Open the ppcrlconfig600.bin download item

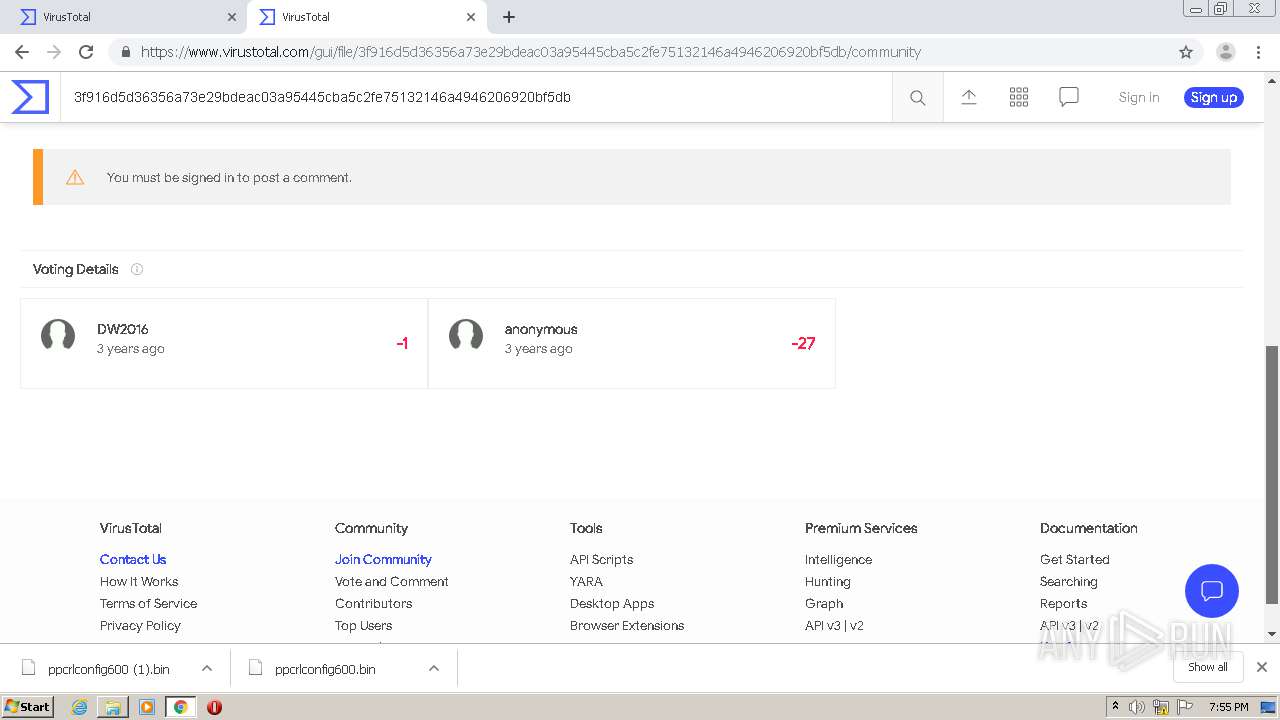point(325,668)
